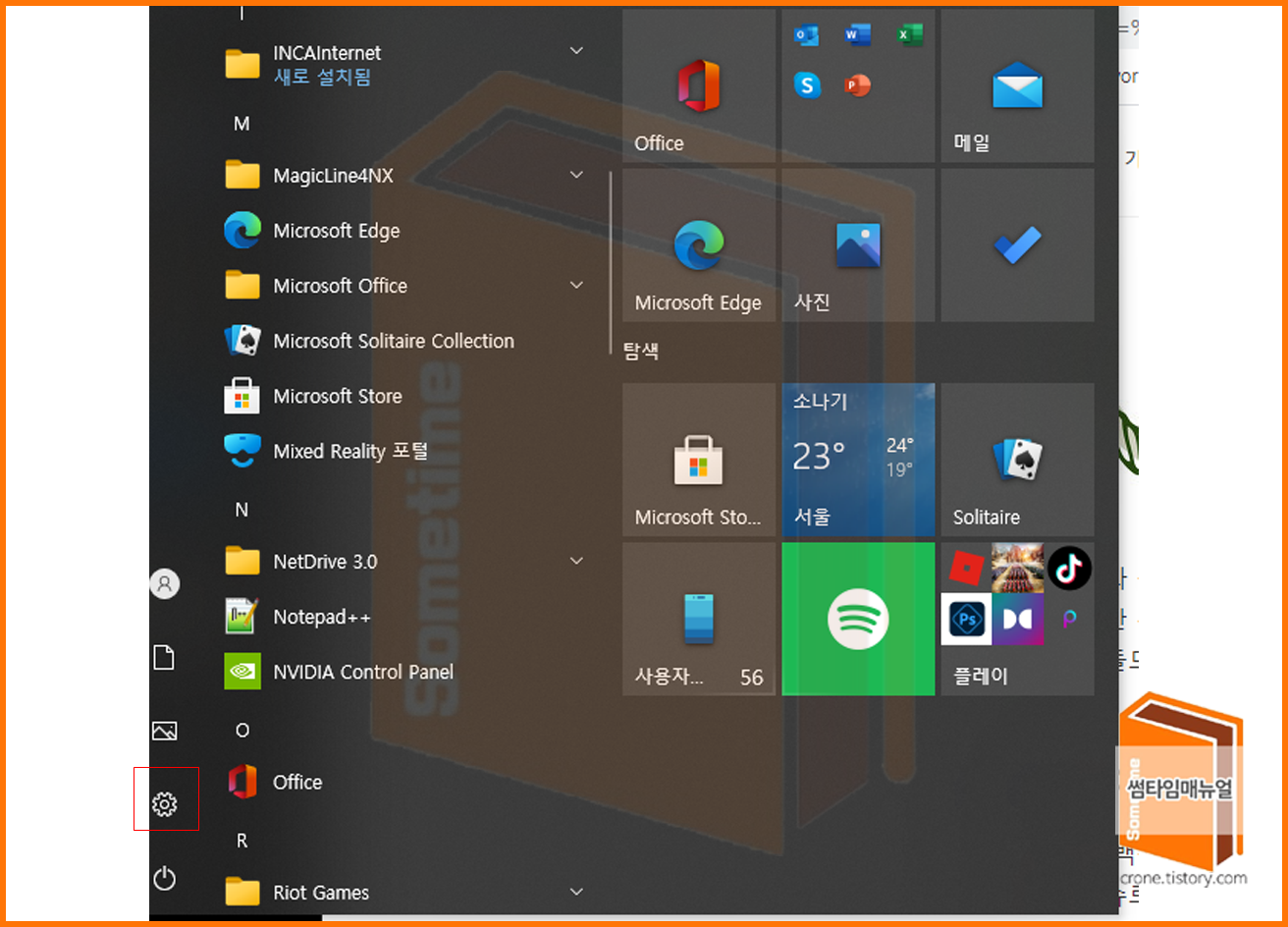Open Settings gear in Start sidebar
The width and height of the screenshot is (1288, 927).
coord(164,804)
